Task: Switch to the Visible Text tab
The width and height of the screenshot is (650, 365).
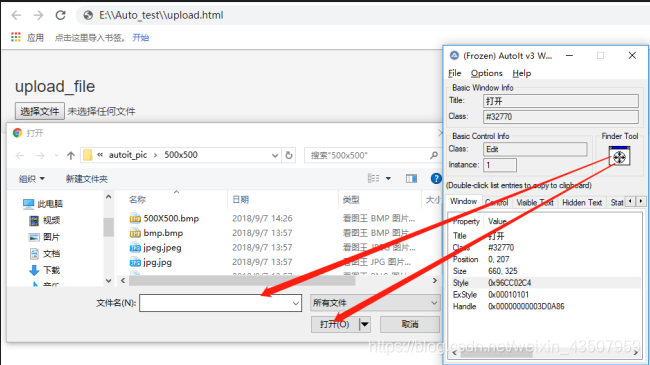Action: point(535,202)
